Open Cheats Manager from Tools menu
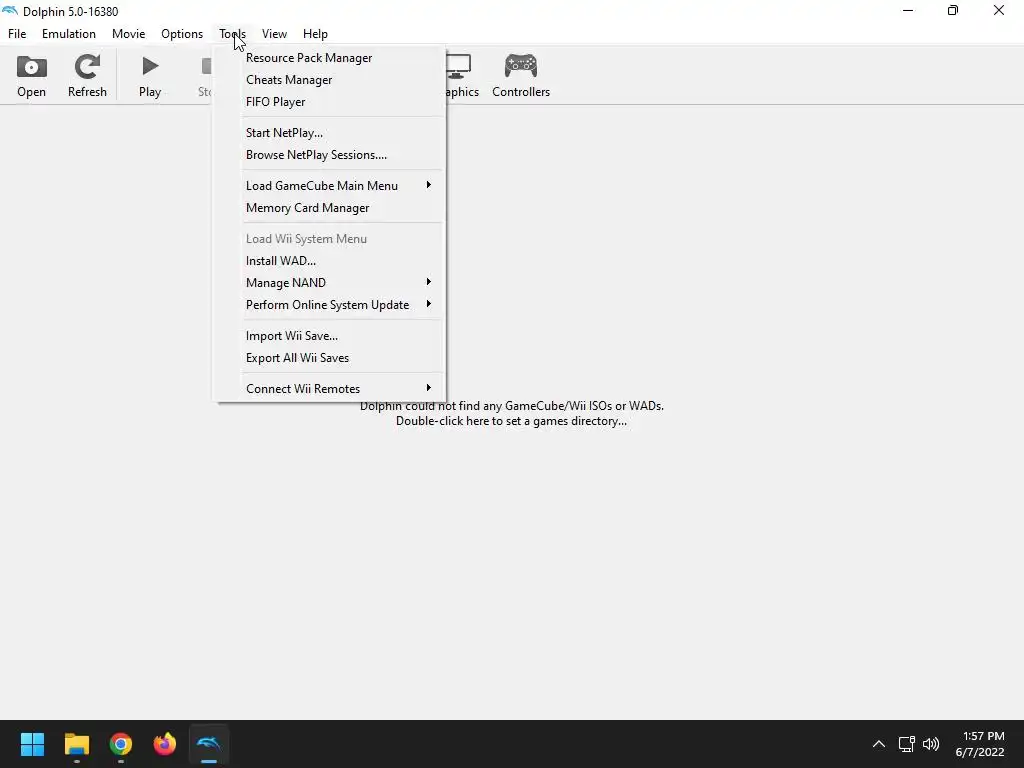The width and height of the screenshot is (1024, 768). click(330, 80)
